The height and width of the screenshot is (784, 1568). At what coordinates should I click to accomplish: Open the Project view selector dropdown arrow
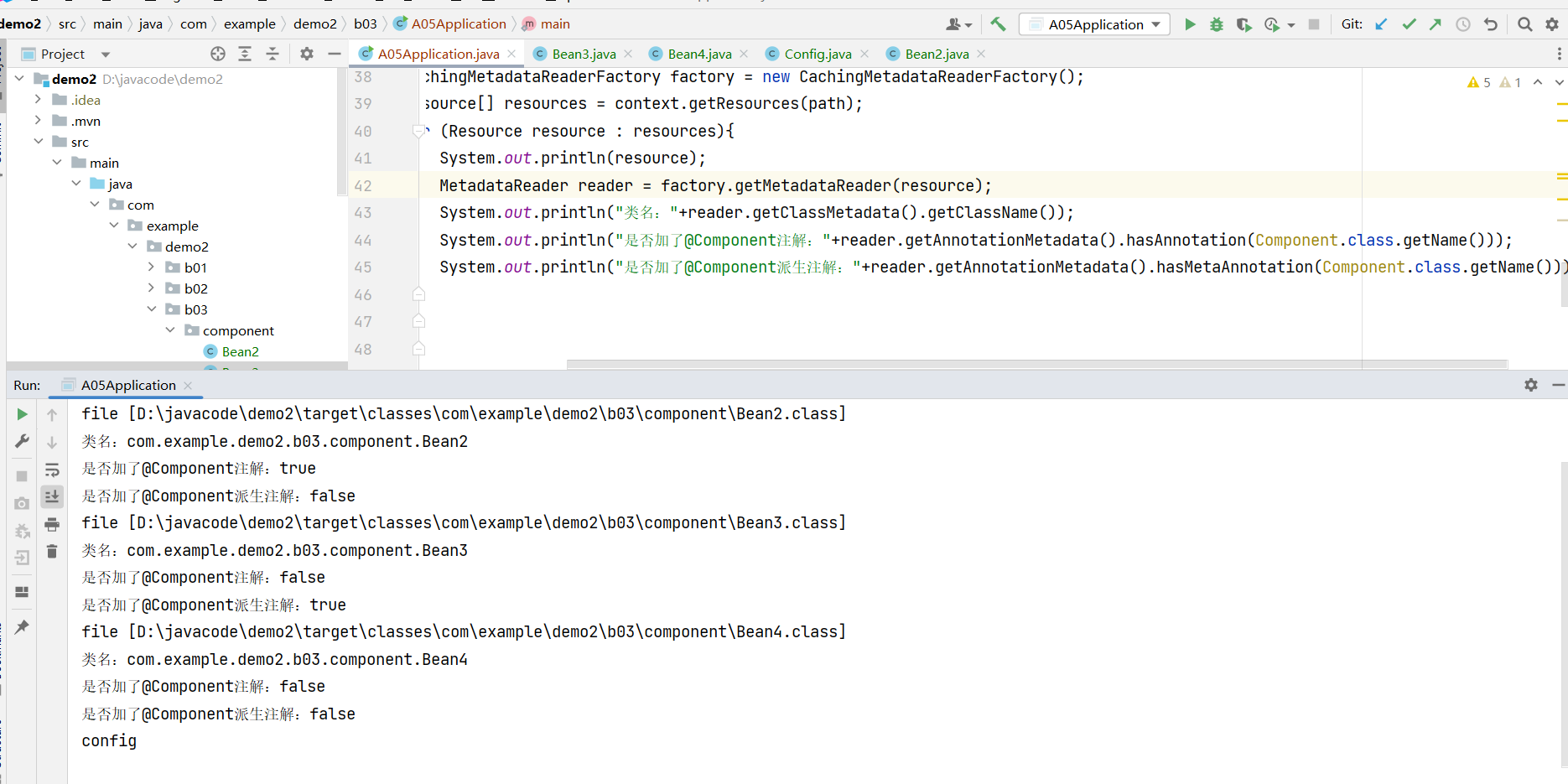[106, 55]
